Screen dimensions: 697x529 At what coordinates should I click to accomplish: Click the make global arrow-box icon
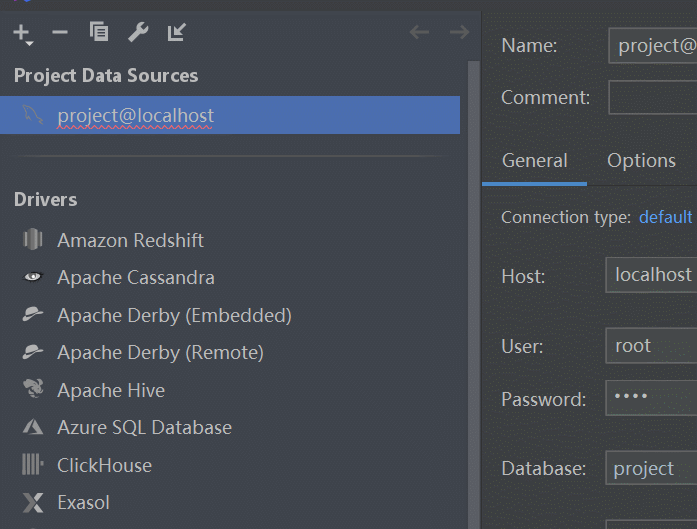point(176,32)
